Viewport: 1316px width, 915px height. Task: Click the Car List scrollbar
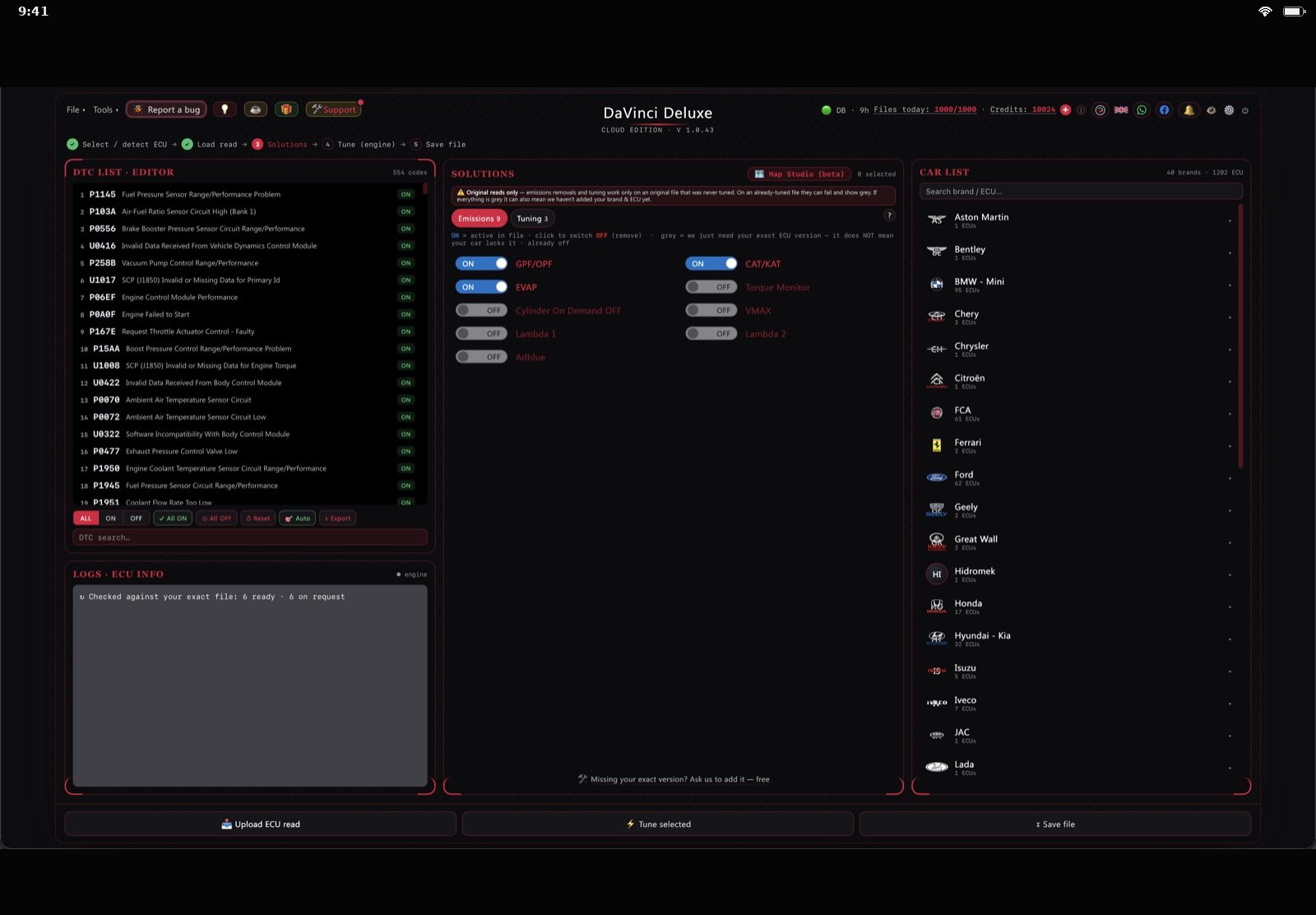click(x=1240, y=337)
